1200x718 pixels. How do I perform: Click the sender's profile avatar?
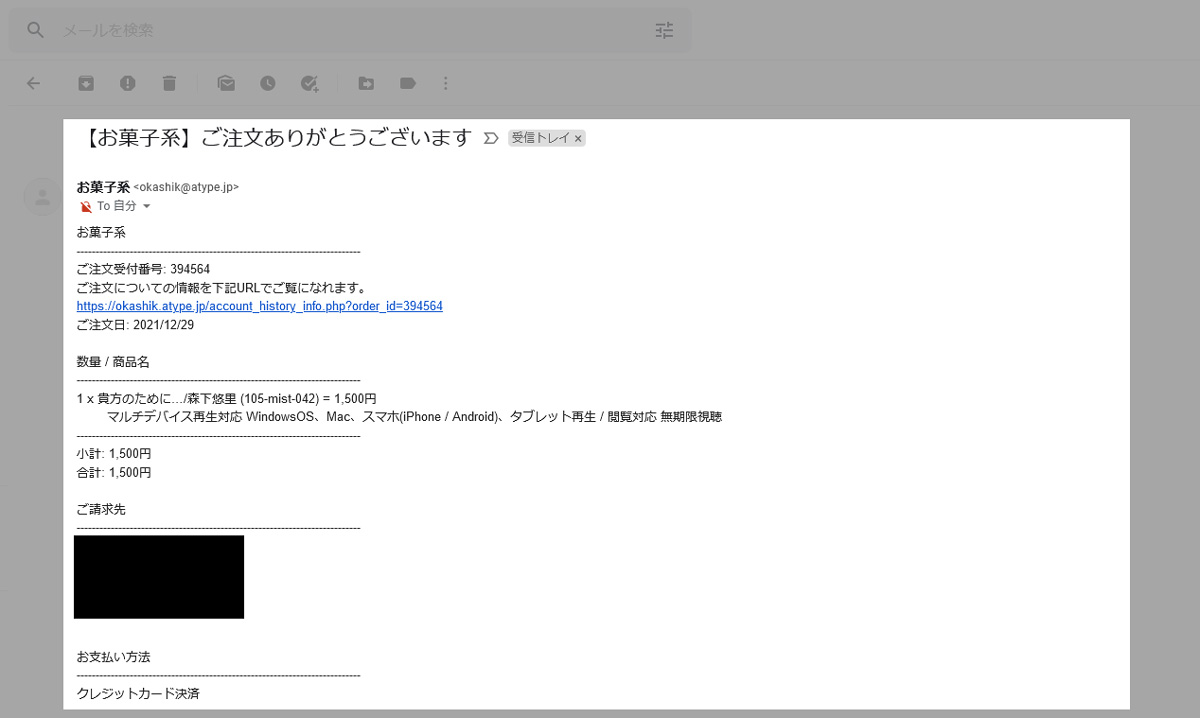(x=42, y=196)
